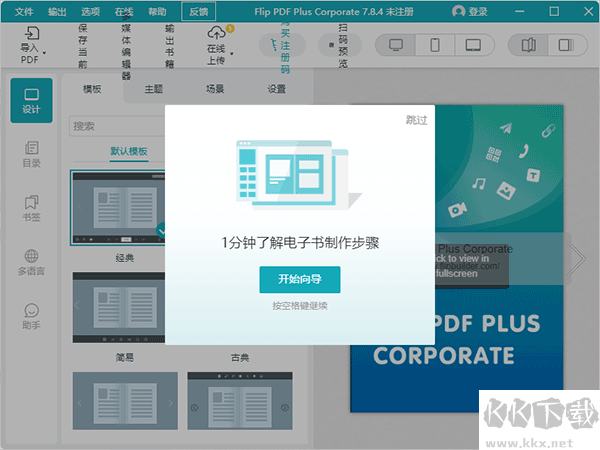Open the 助手 assistant sidebar panel
The image size is (600, 450).
coord(31,316)
